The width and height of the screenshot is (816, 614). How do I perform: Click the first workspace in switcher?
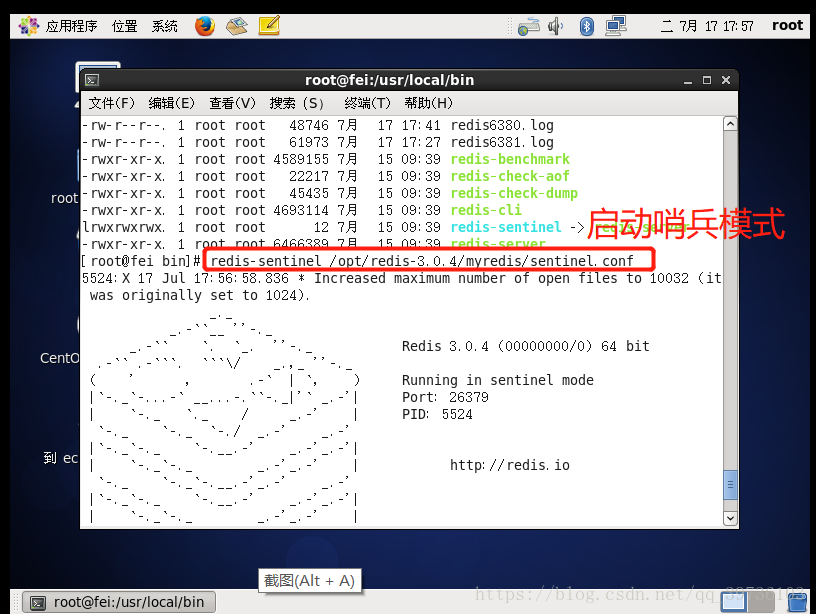click(x=734, y=603)
